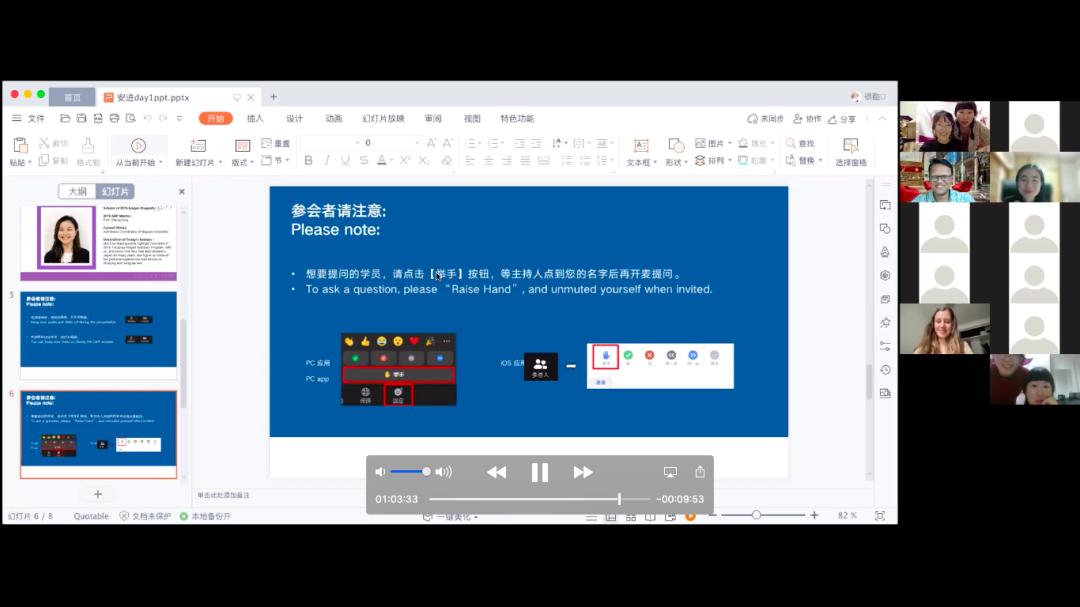
Task: Click the rewind button in video player
Action: click(496, 473)
